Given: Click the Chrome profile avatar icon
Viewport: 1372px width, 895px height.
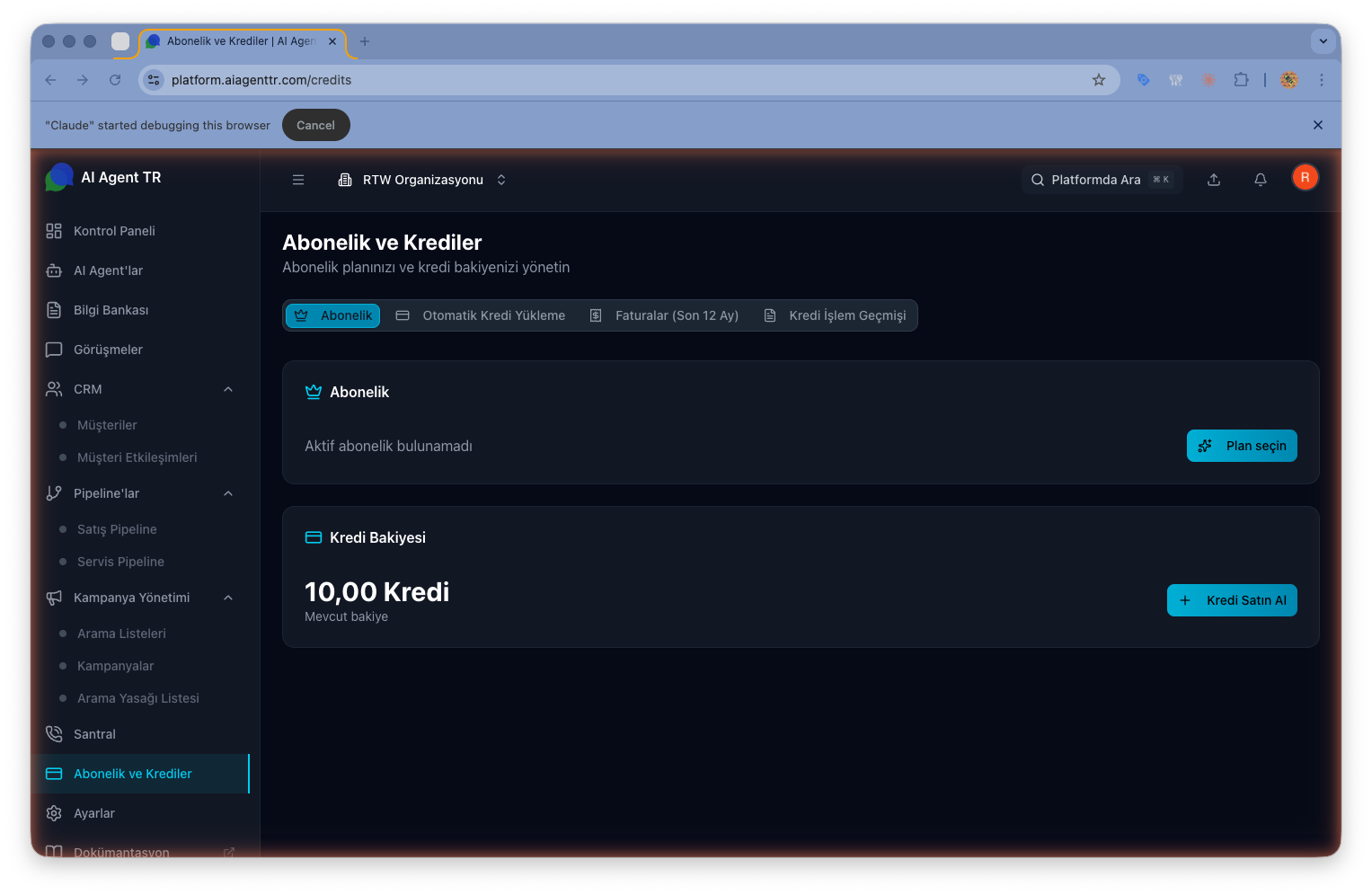Looking at the screenshot, I should (x=1289, y=80).
